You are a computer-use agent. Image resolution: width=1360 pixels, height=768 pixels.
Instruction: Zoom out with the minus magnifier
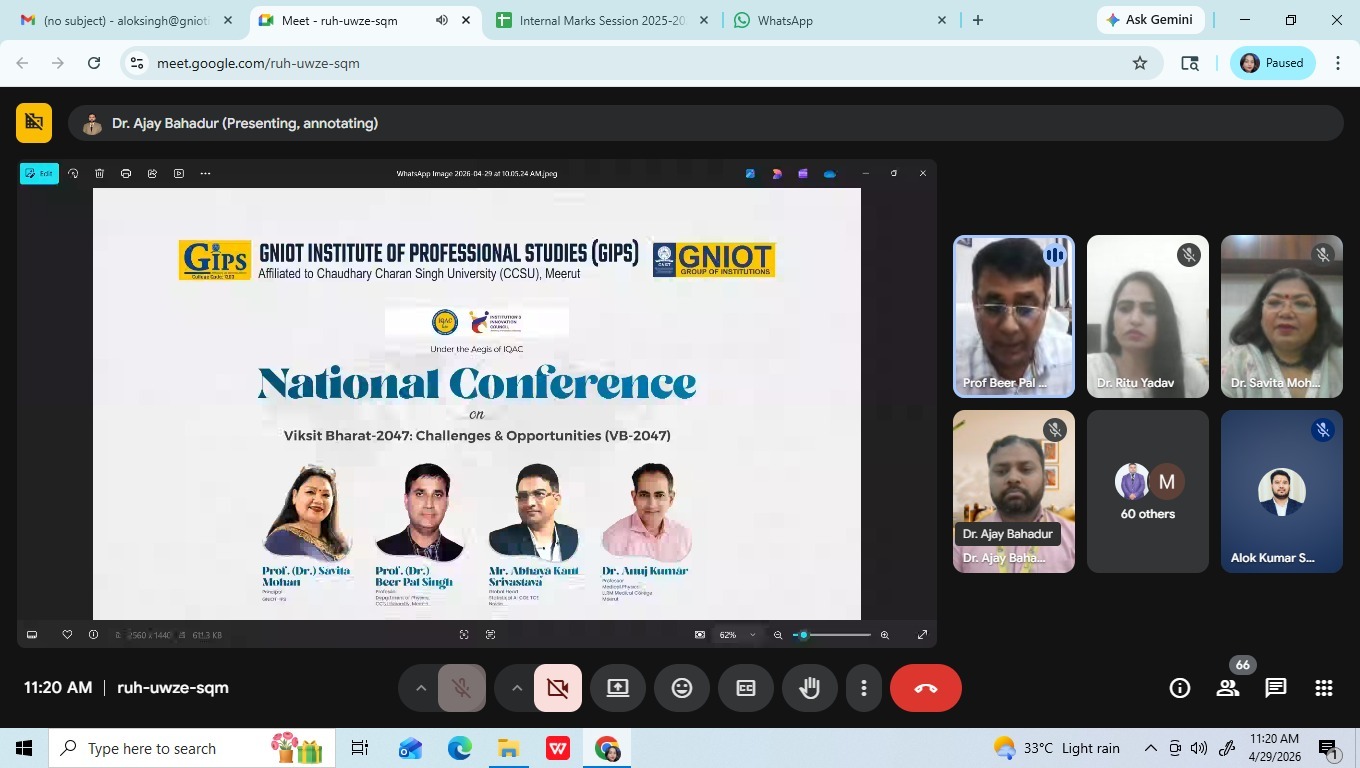[x=778, y=635]
